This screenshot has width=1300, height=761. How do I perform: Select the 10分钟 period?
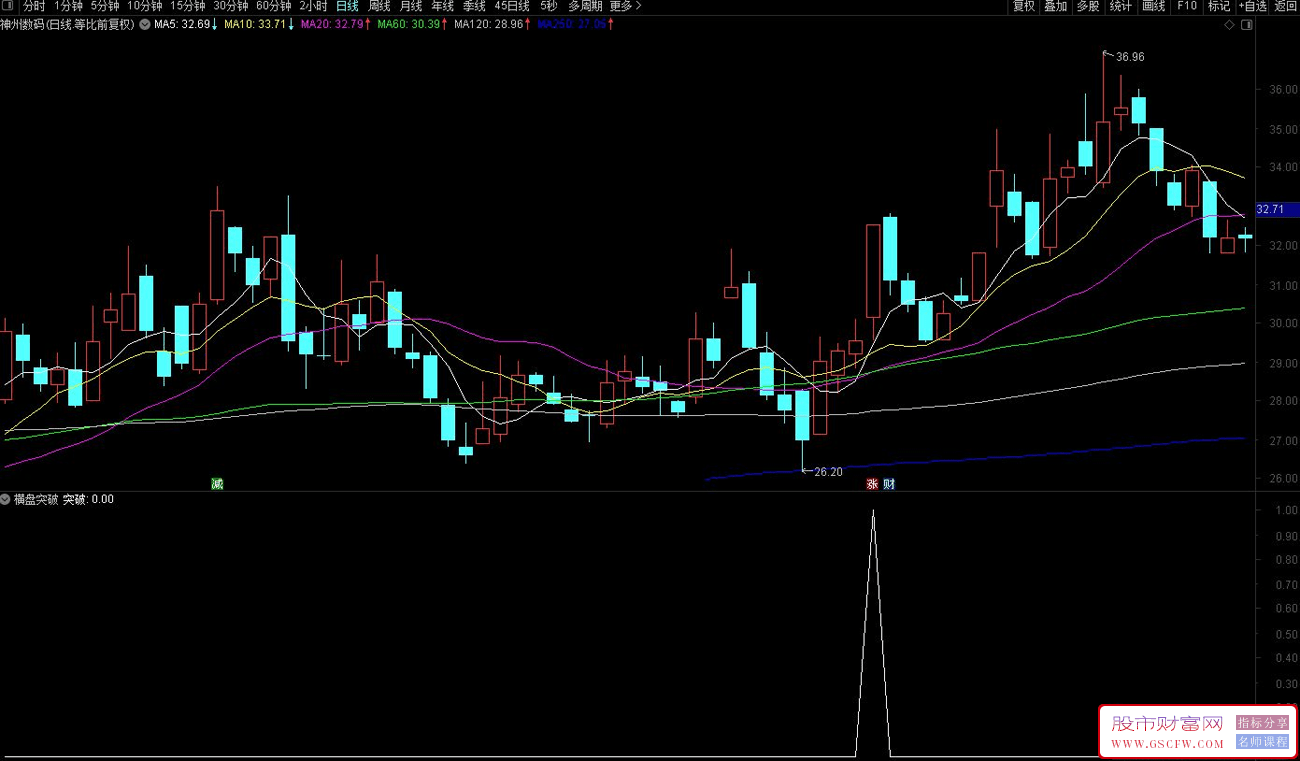point(144,6)
